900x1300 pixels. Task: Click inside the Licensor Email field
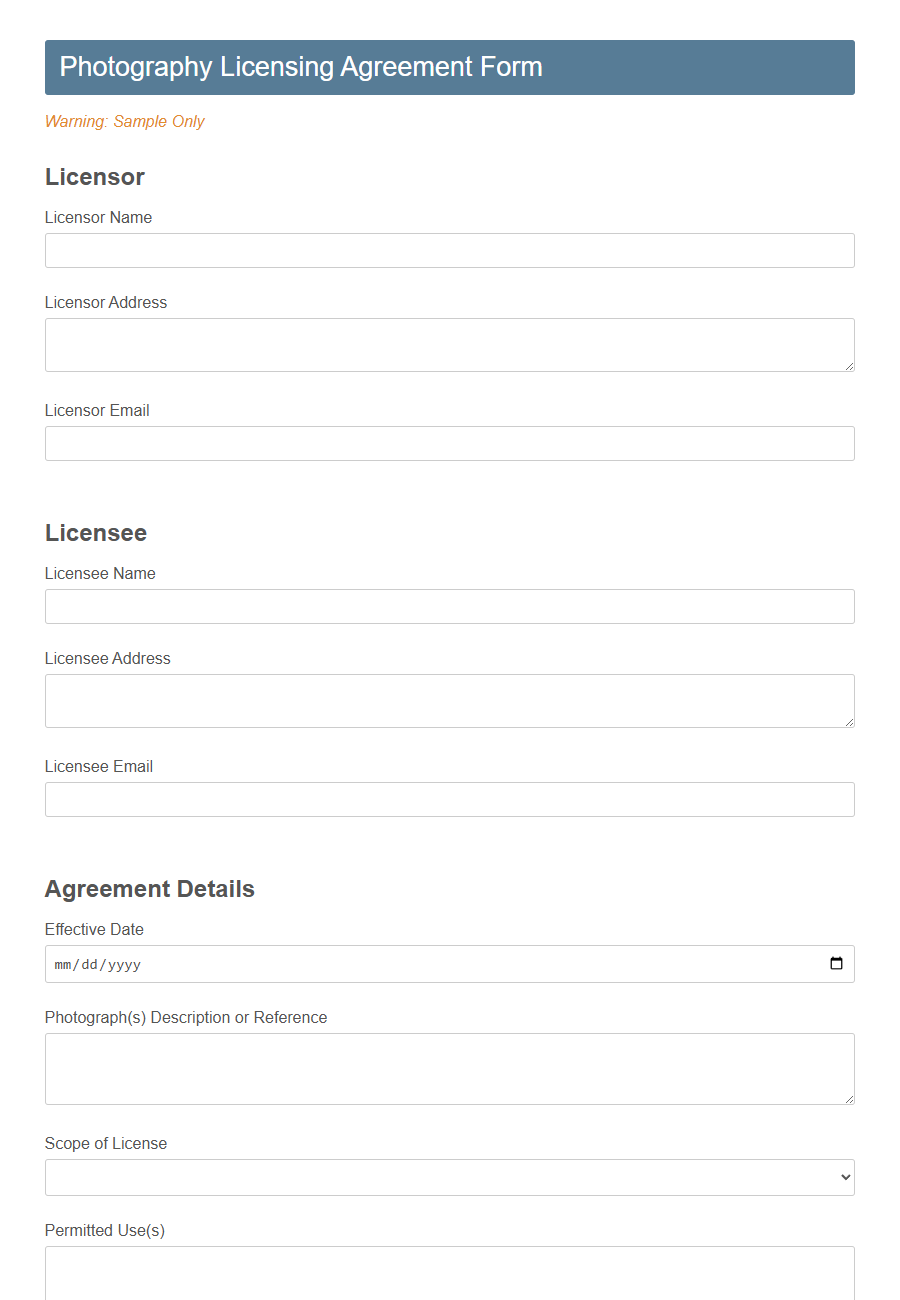tap(450, 443)
